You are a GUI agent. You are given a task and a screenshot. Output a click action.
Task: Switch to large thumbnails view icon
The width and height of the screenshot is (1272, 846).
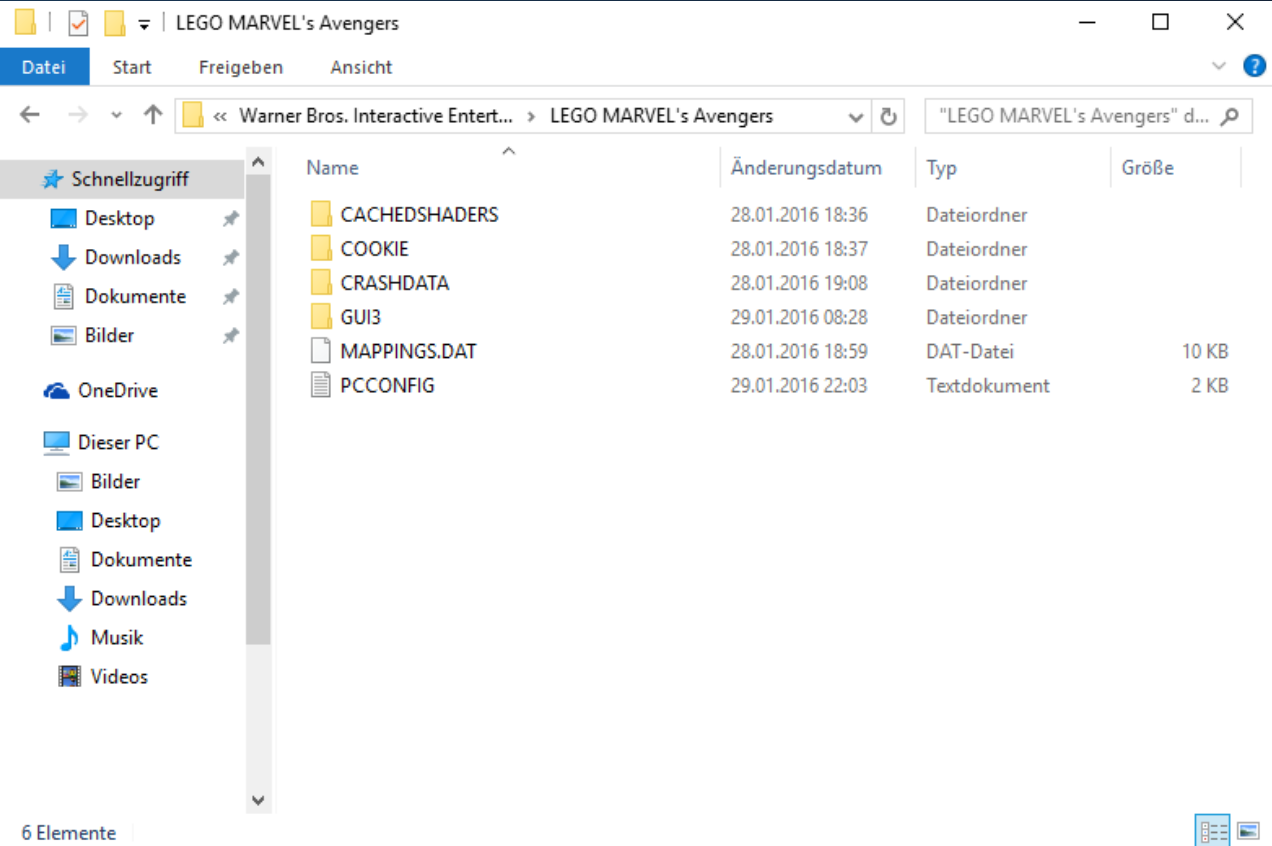coord(1247,831)
